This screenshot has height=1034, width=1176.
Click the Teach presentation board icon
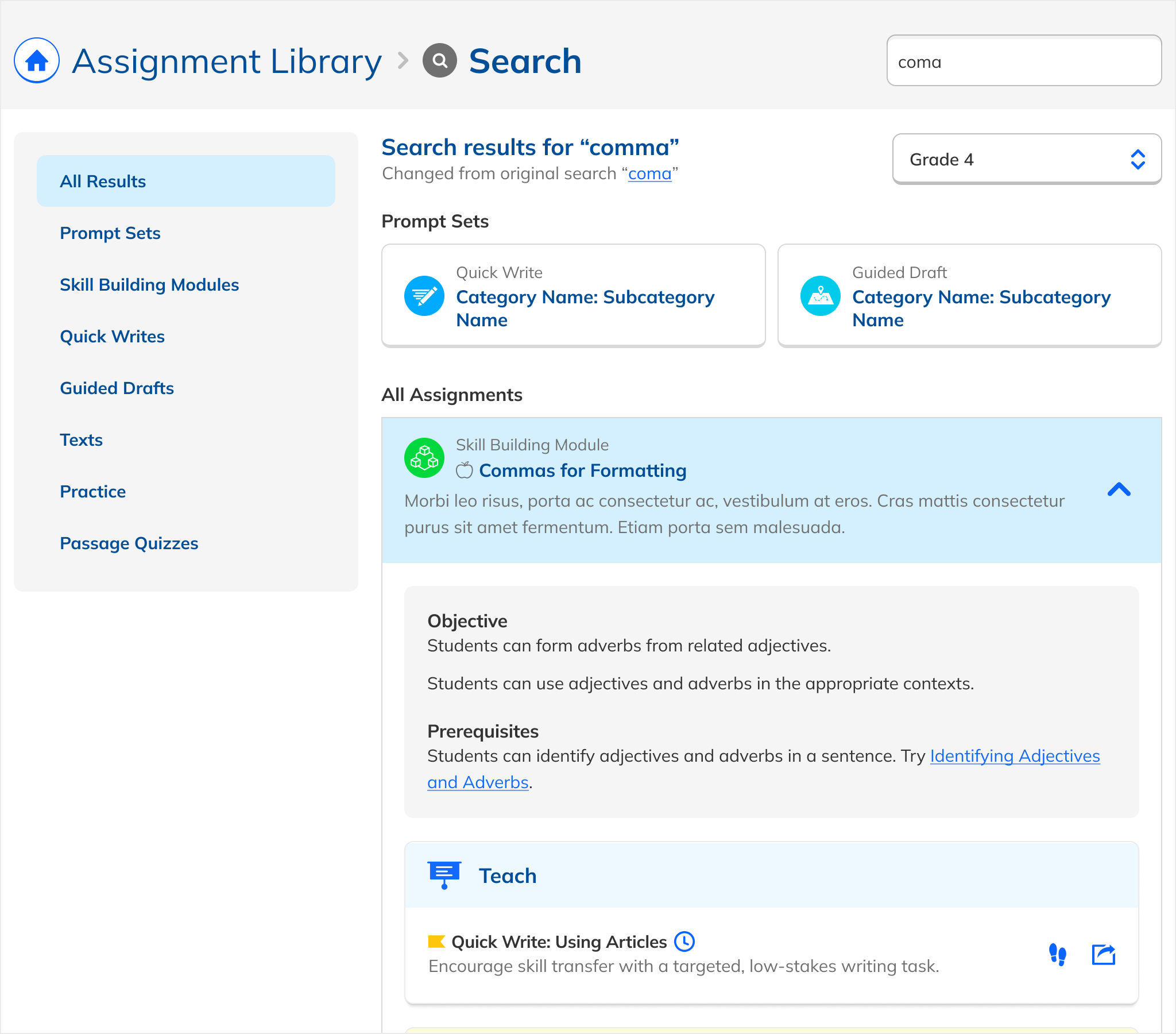pos(444,875)
